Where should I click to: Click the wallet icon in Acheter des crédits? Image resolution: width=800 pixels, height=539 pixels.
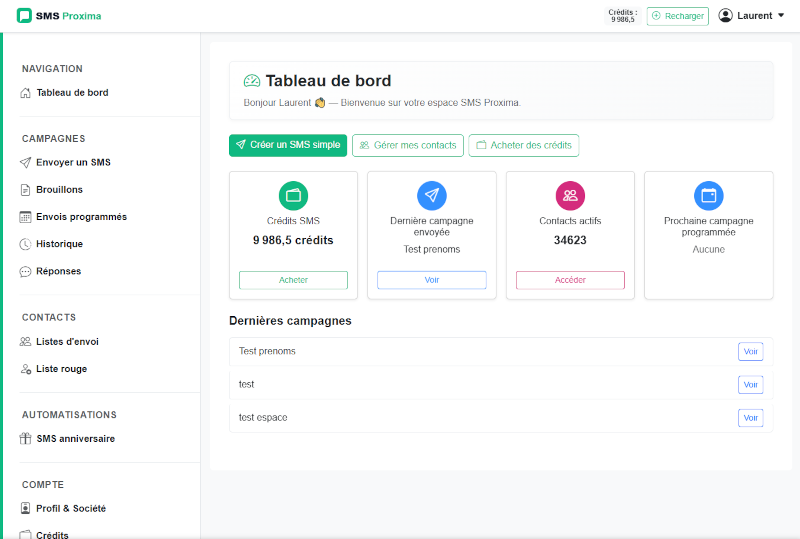click(481, 145)
